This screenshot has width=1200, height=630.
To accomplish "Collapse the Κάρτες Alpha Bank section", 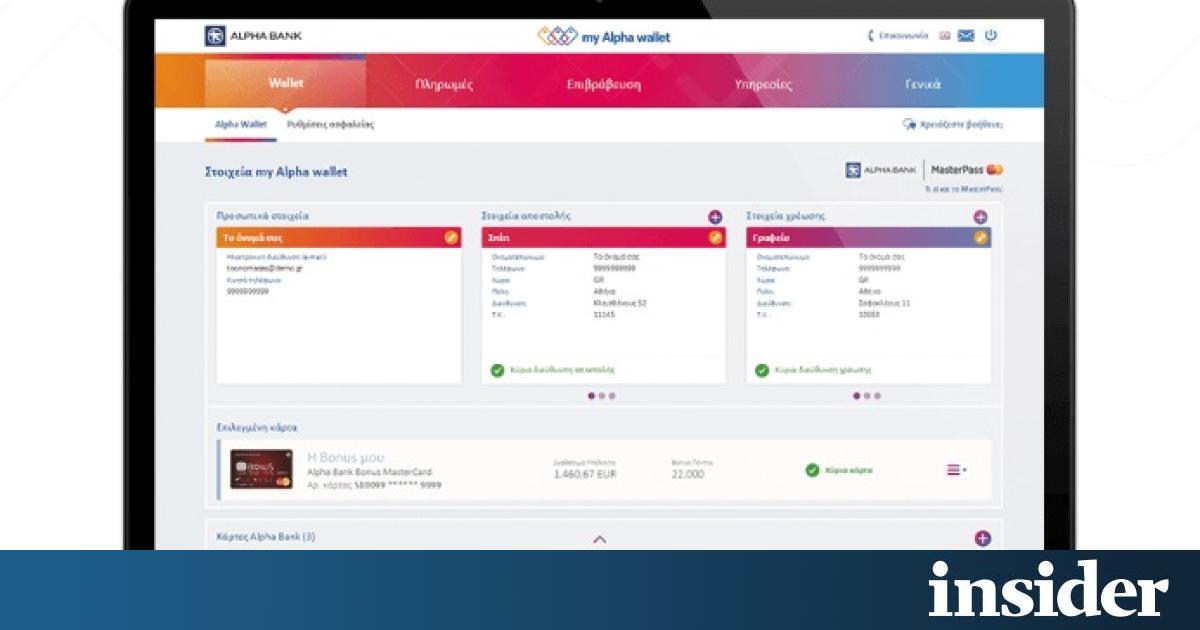I will point(600,539).
